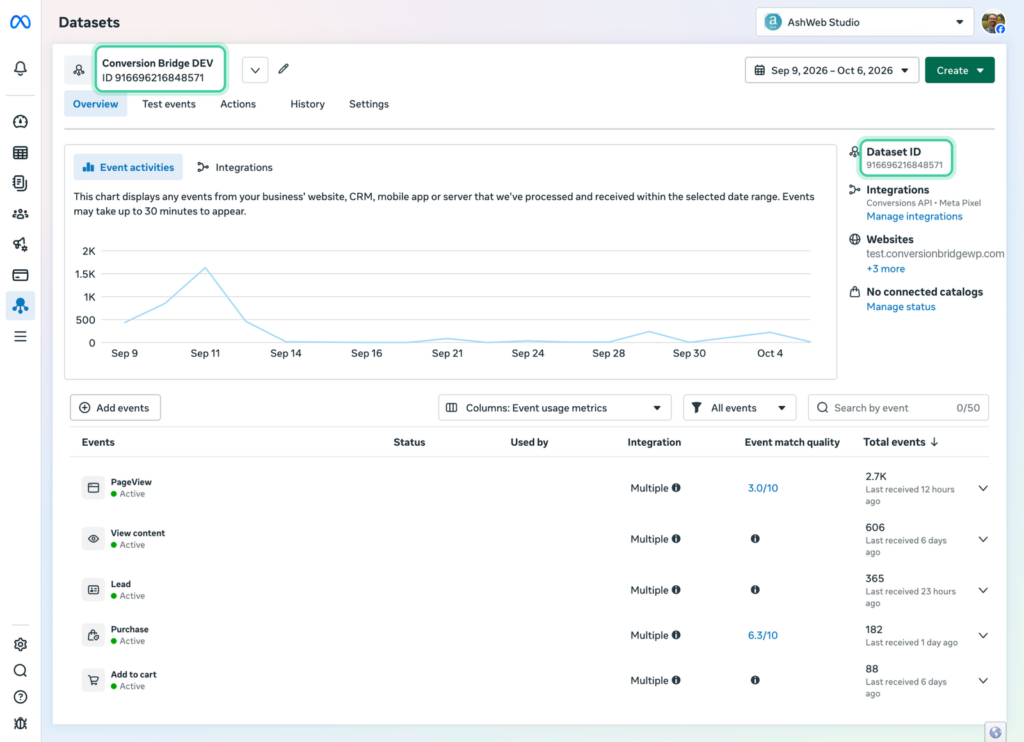Click the bug report icon
The height and width of the screenshot is (742, 1024).
(20, 723)
